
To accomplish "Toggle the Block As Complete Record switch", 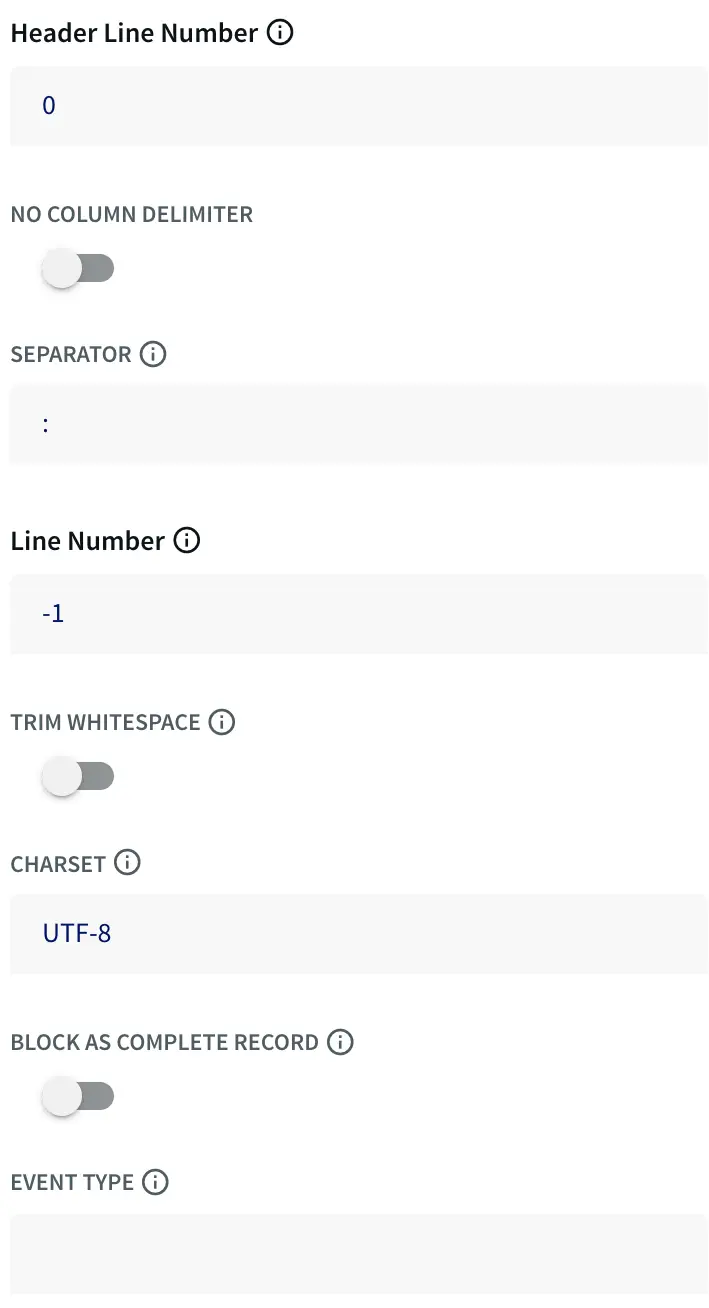I will coord(78,1097).
